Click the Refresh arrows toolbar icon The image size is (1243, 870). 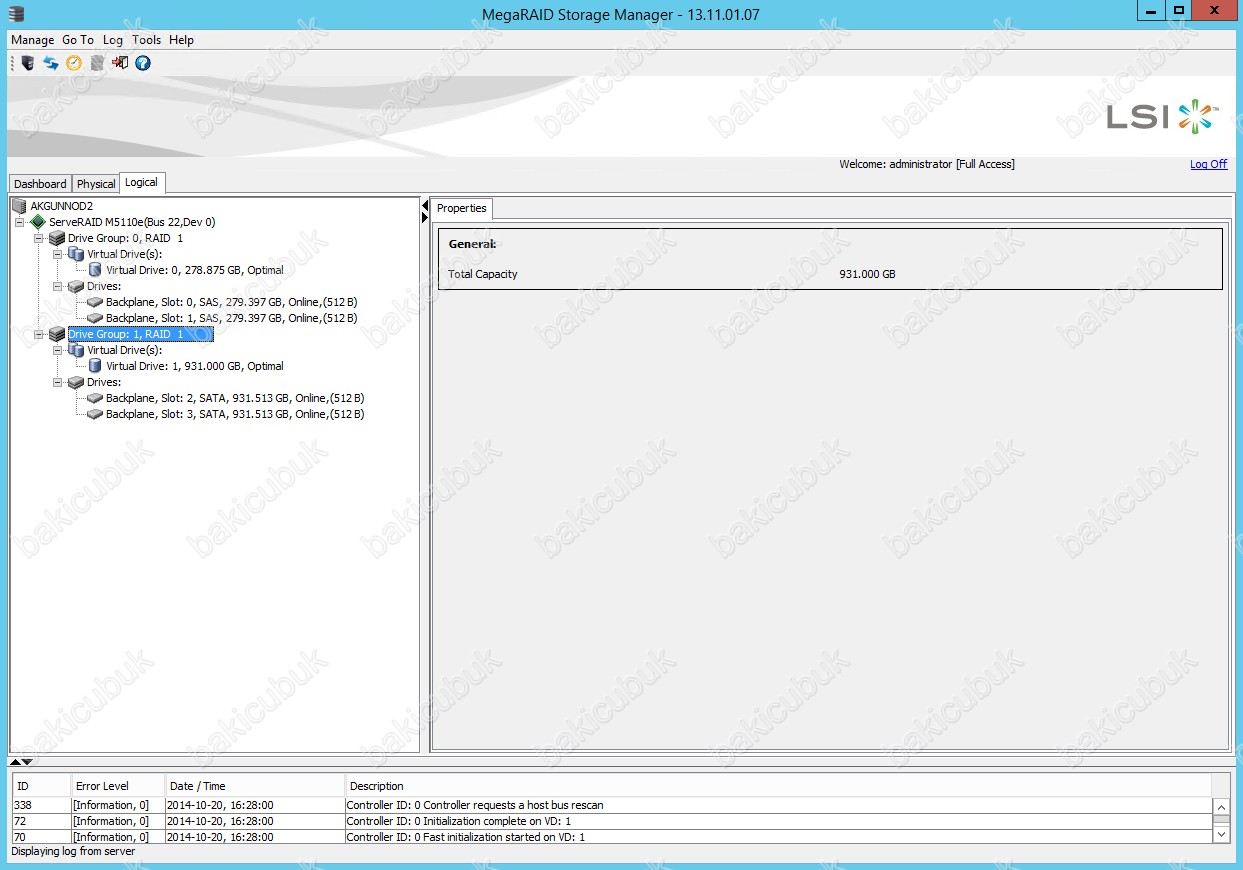point(50,63)
